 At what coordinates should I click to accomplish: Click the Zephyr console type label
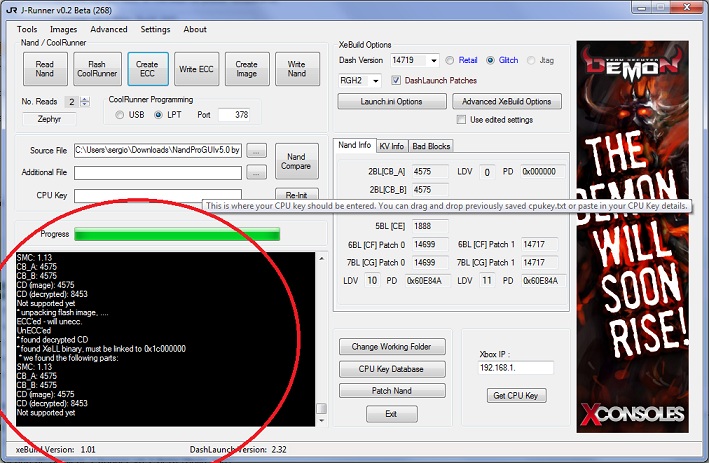point(49,119)
